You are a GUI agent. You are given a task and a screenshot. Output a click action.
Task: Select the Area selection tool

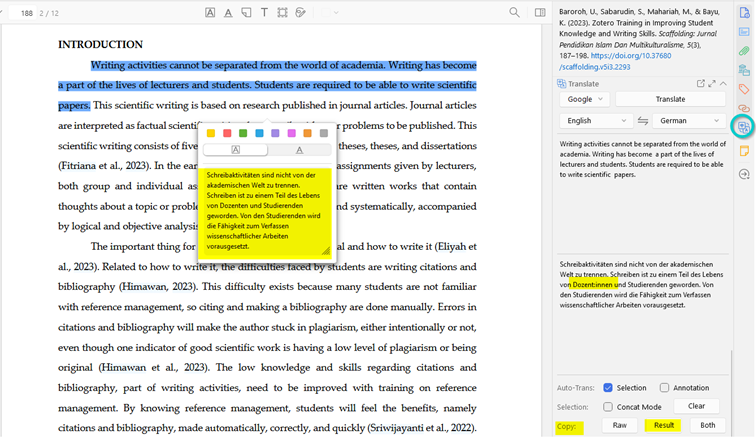pos(283,13)
